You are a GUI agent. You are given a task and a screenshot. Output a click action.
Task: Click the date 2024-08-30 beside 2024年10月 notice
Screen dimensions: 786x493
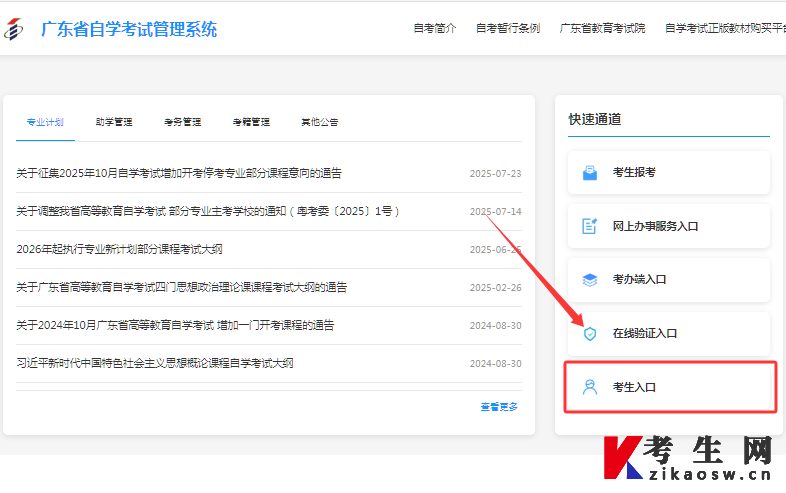[x=495, y=325]
